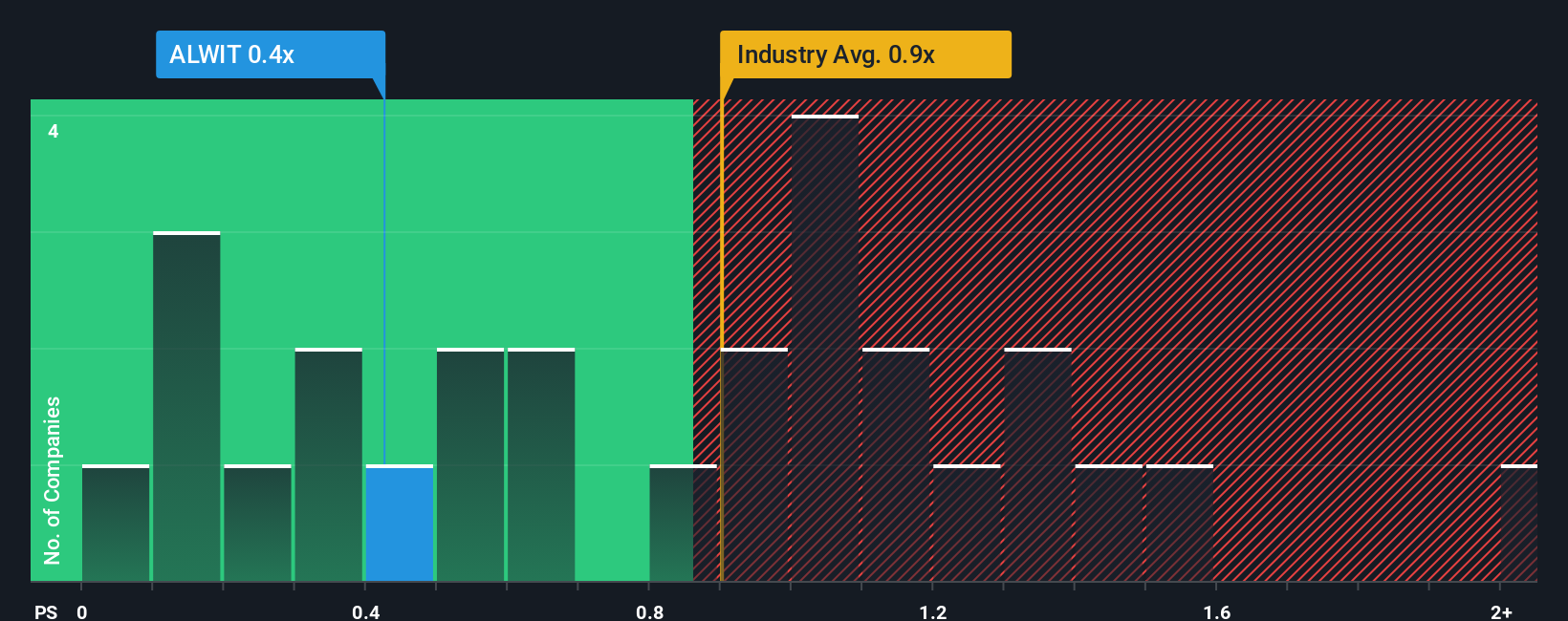Click the three-company bar near PS 0.1
This screenshot has width=1568, height=621.
click(186, 407)
